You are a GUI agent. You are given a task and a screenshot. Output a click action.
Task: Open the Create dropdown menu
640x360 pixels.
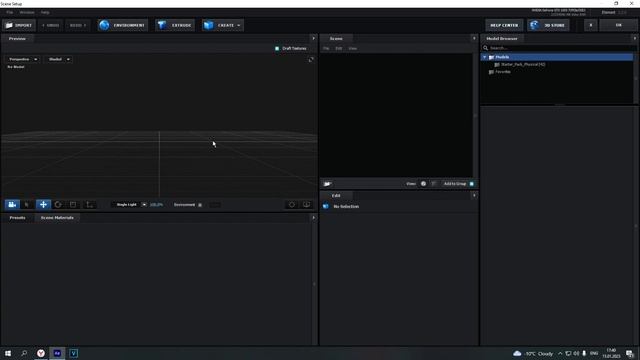[222, 25]
